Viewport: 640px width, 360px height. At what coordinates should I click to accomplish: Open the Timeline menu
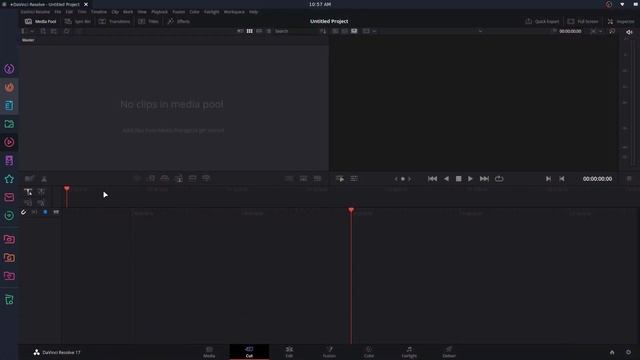click(99, 12)
